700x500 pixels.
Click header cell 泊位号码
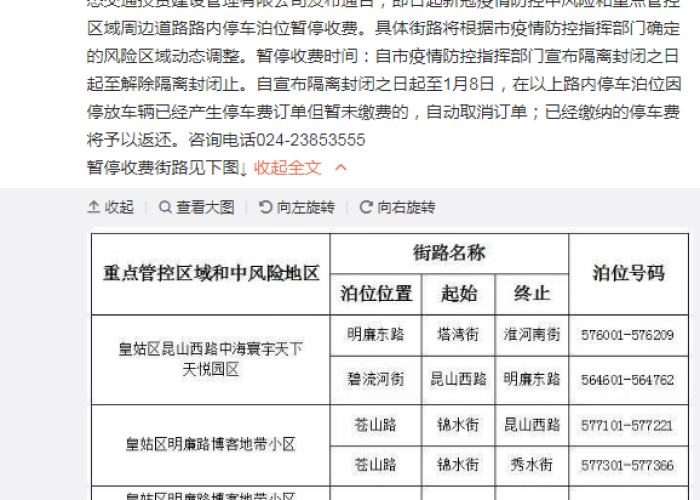pyautogui.click(x=629, y=274)
